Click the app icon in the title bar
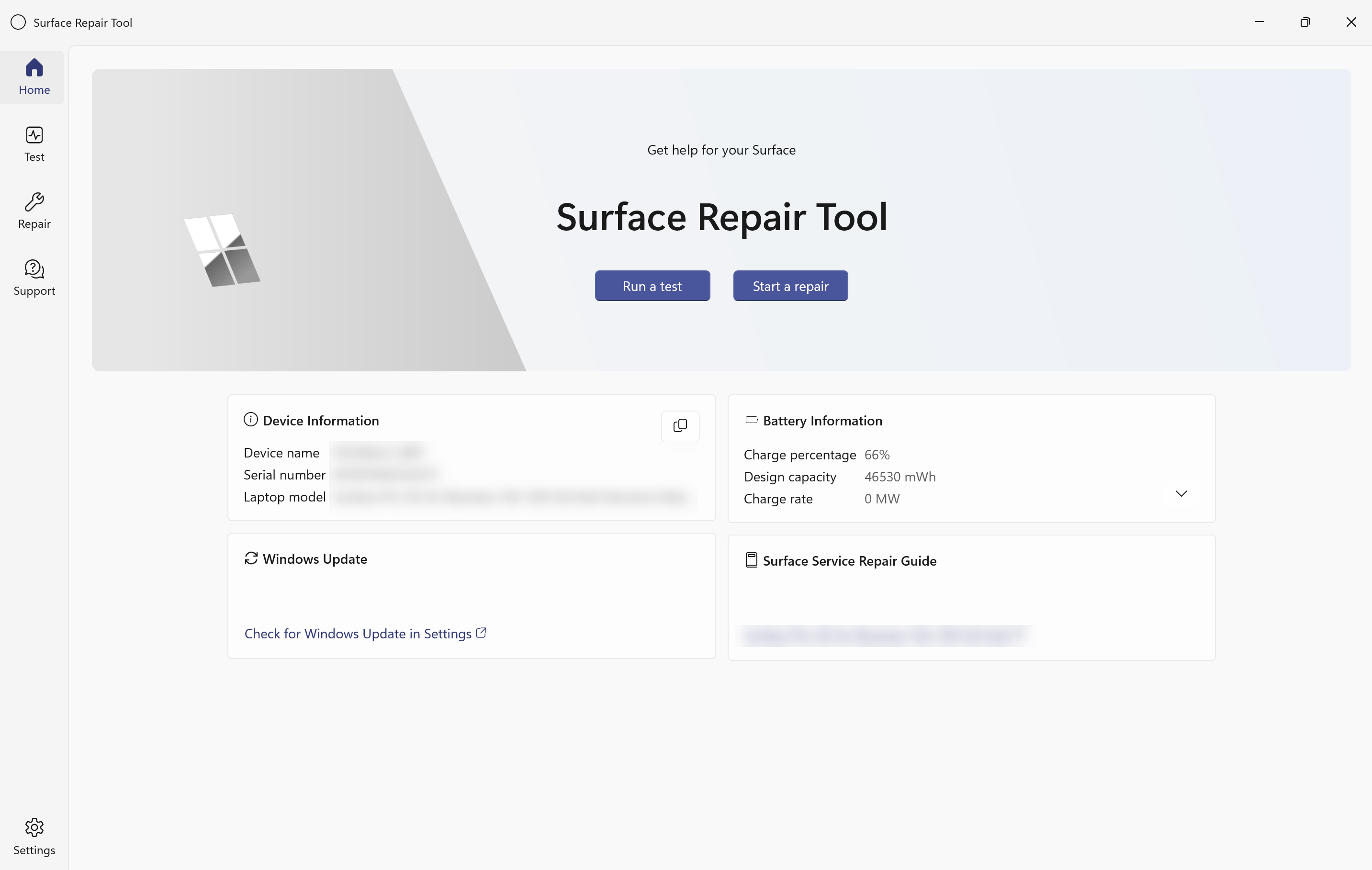The image size is (1372, 870). 18,22
